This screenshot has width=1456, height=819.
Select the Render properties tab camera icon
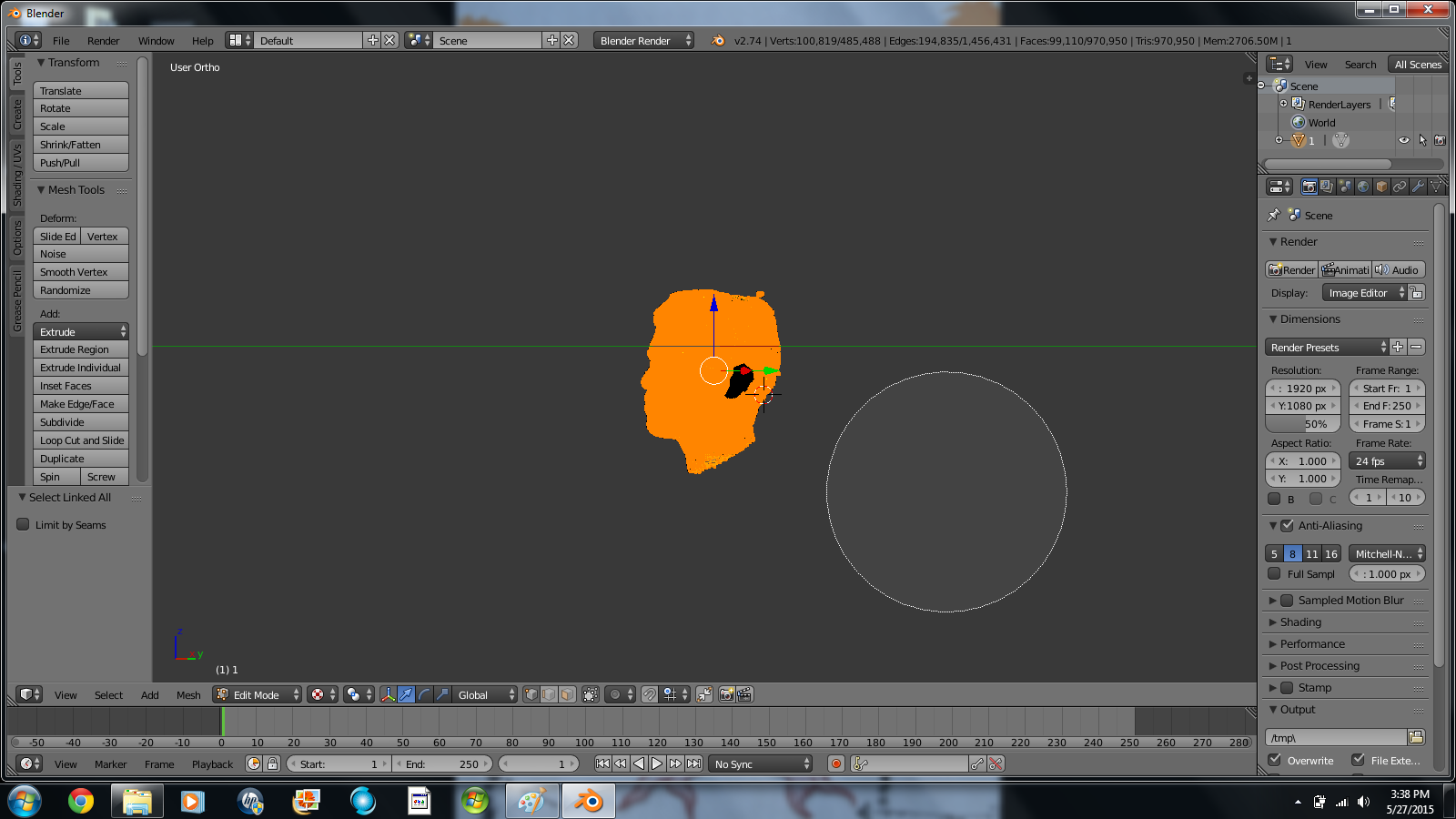click(x=1309, y=187)
